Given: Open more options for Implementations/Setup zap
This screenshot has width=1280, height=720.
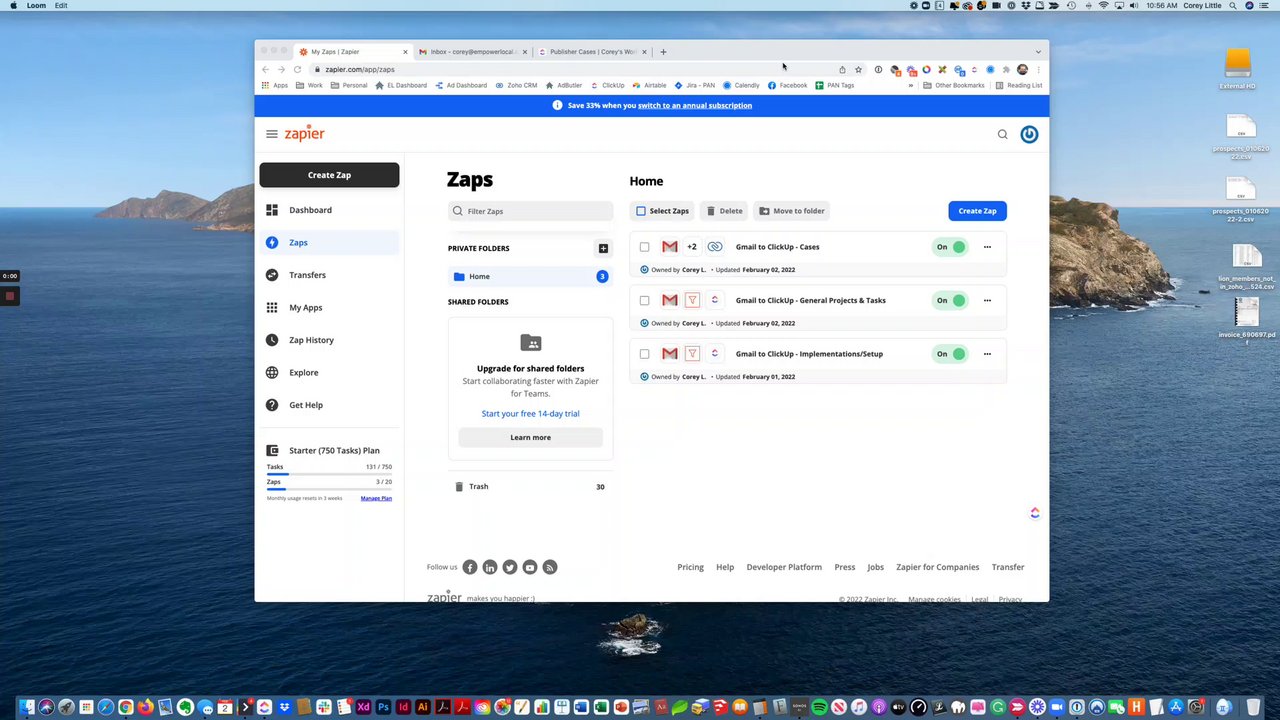Looking at the screenshot, I should tap(987, 354).
